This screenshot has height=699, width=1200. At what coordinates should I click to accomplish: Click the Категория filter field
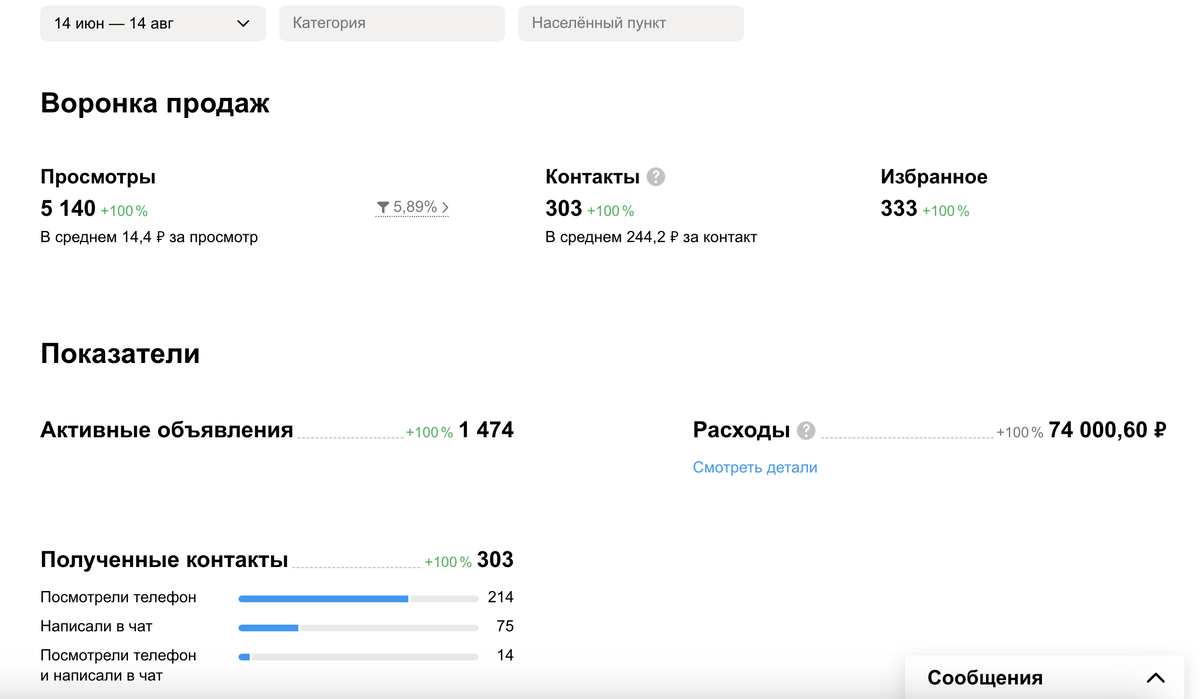[392, 23]
